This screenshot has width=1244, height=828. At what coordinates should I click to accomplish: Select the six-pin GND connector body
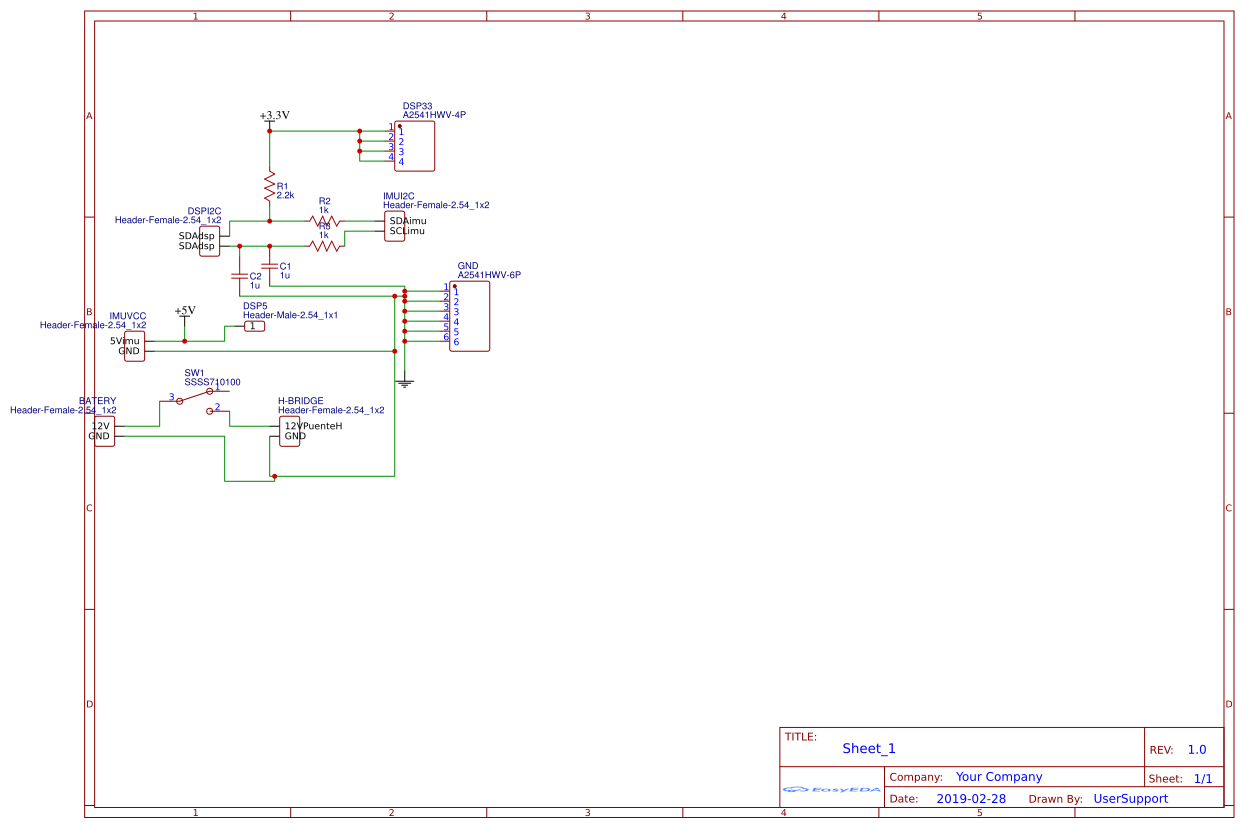(x=470, y=316)
